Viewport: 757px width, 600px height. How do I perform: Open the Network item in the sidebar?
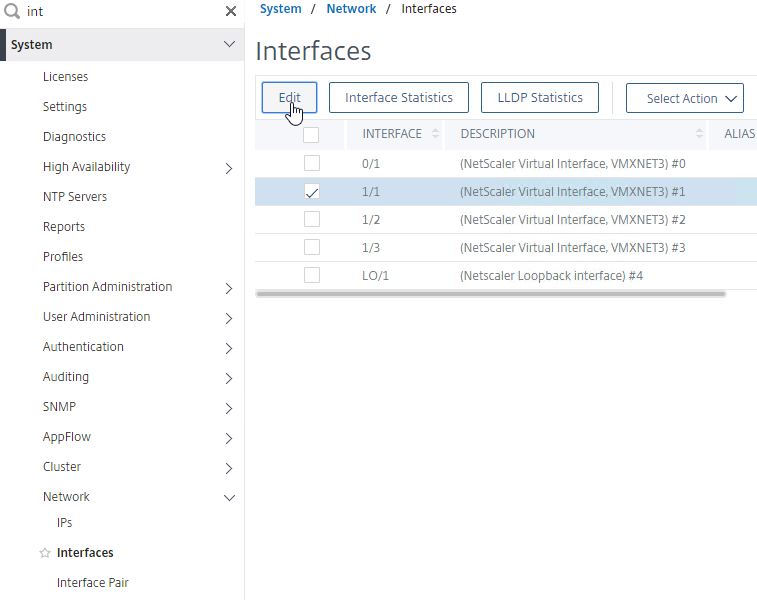[66, 497]
